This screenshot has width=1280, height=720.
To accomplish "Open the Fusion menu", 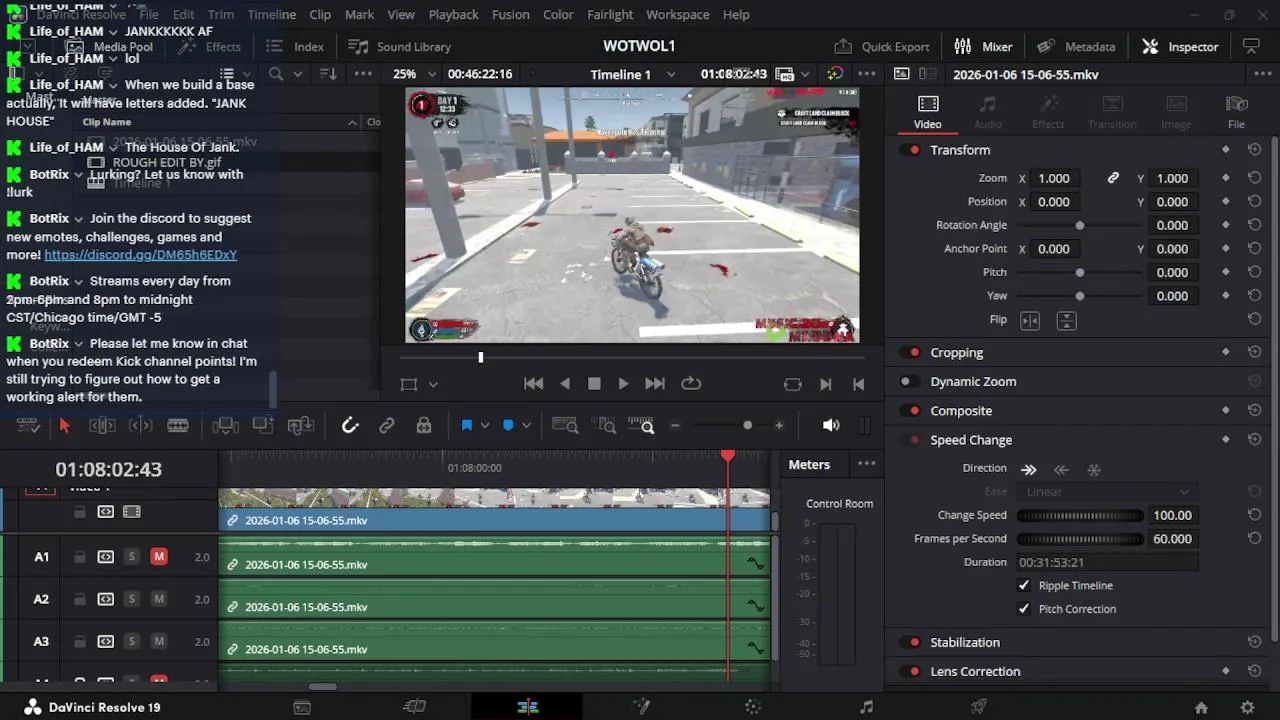I will [x=510, y=14].
